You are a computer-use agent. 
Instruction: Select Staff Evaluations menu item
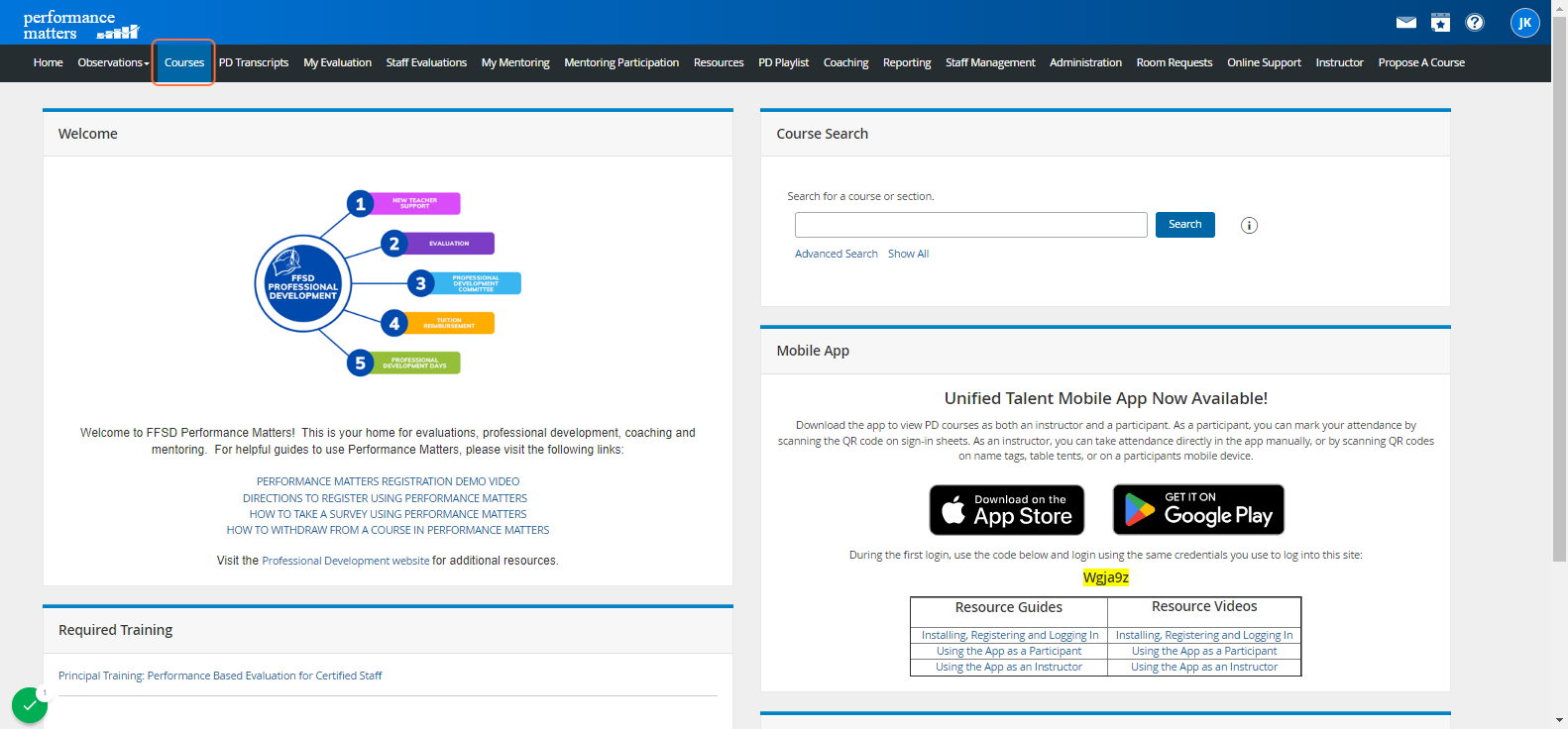(x=426, y=62)
